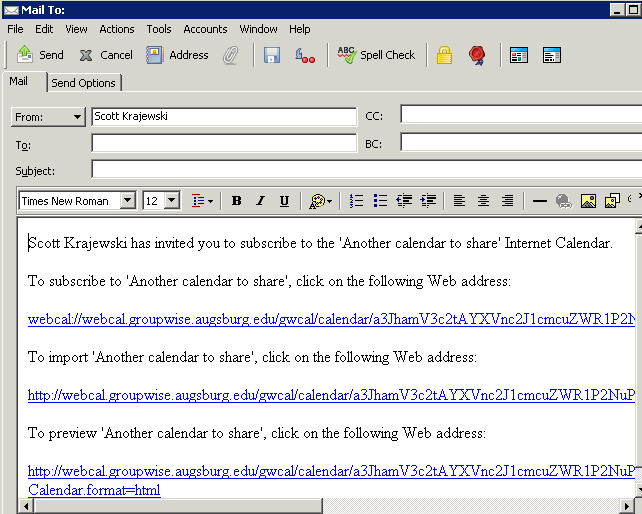Click 'To import' paragraph text

tap(252, 357)
